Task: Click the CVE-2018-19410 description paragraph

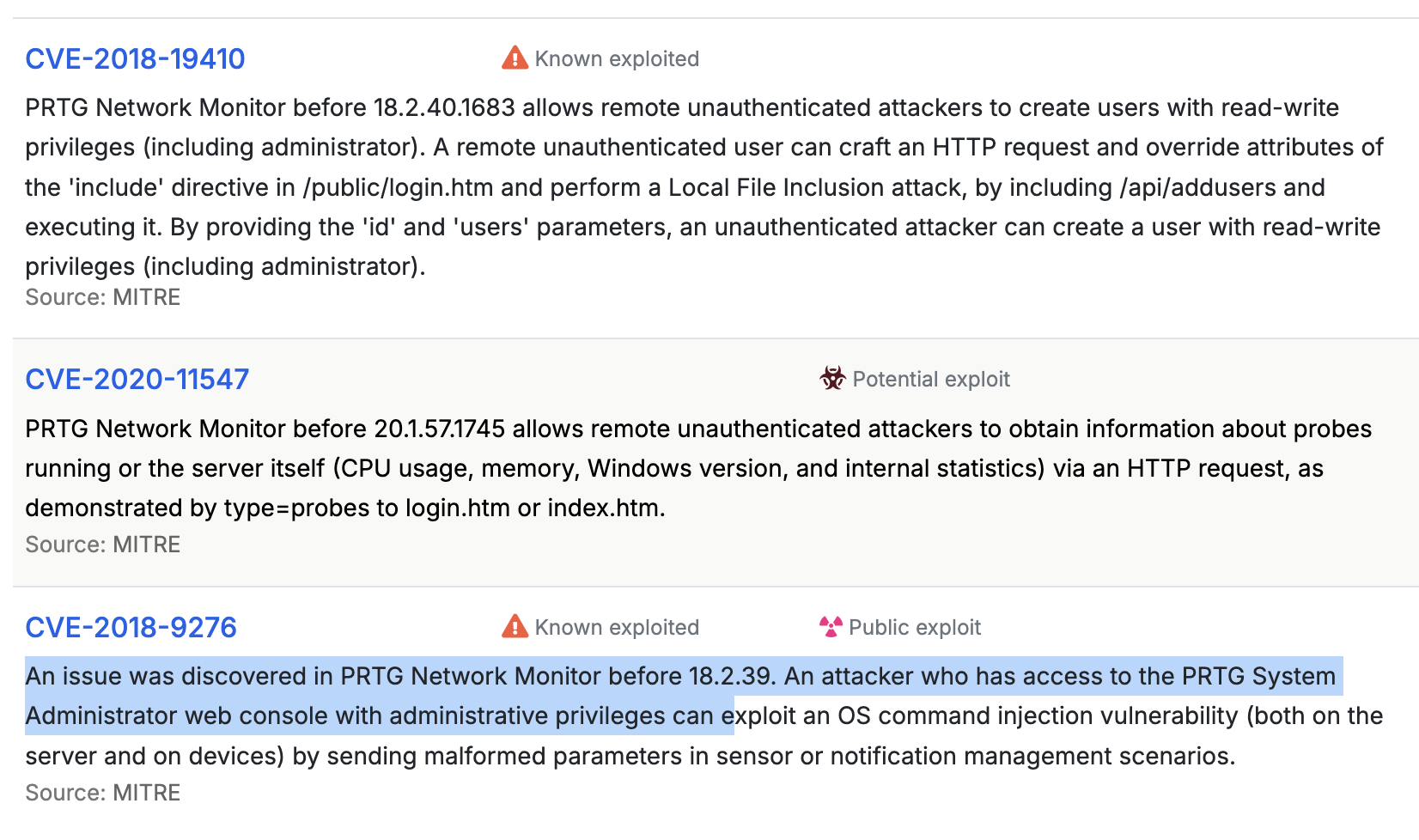Action: coord(704,187)
